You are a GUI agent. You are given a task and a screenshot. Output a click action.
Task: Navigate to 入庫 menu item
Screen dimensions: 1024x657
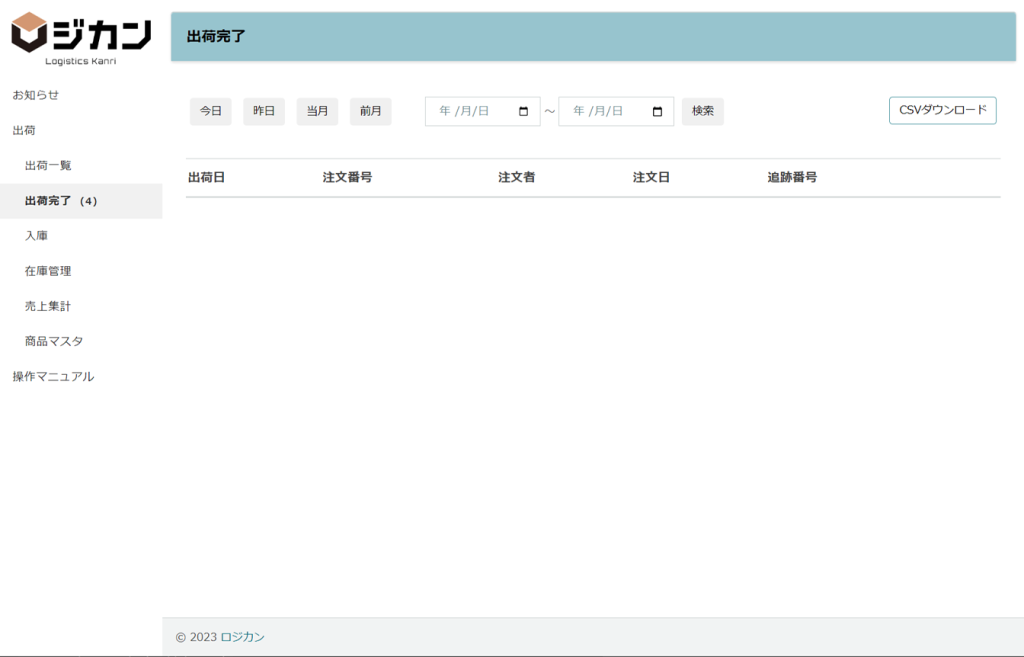[x=36, y=236]
